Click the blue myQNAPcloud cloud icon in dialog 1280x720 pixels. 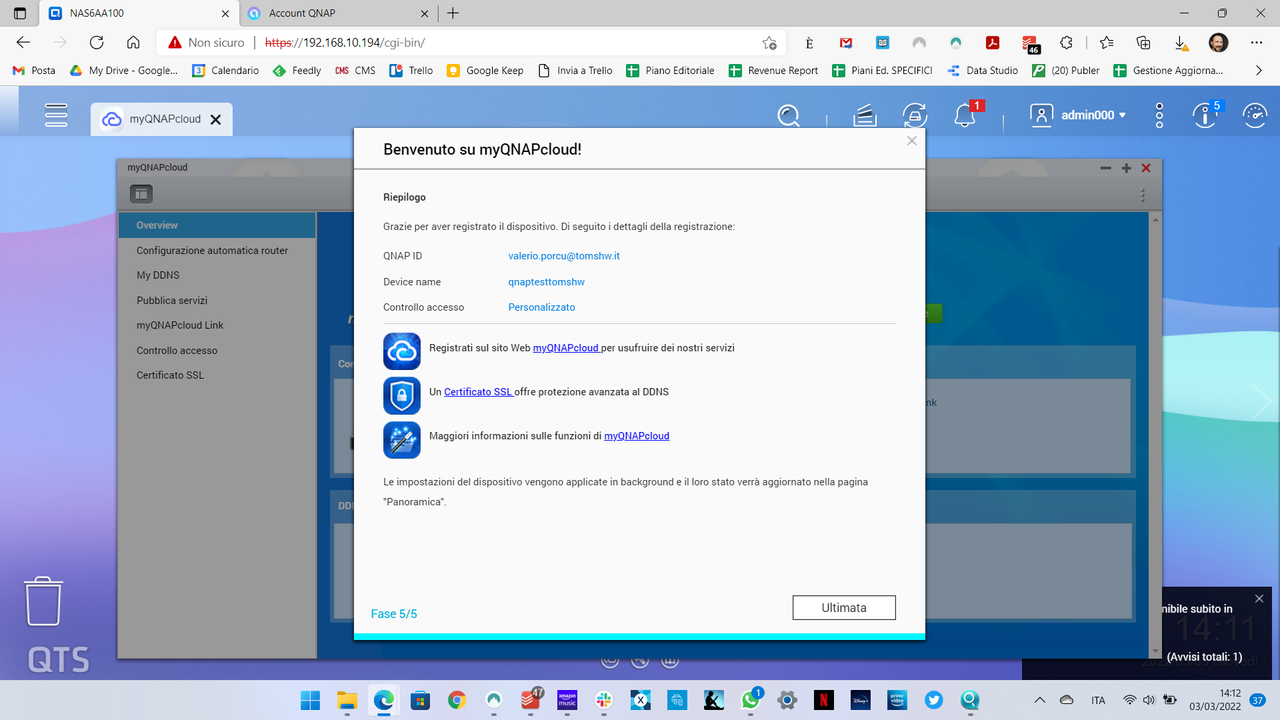402,351
